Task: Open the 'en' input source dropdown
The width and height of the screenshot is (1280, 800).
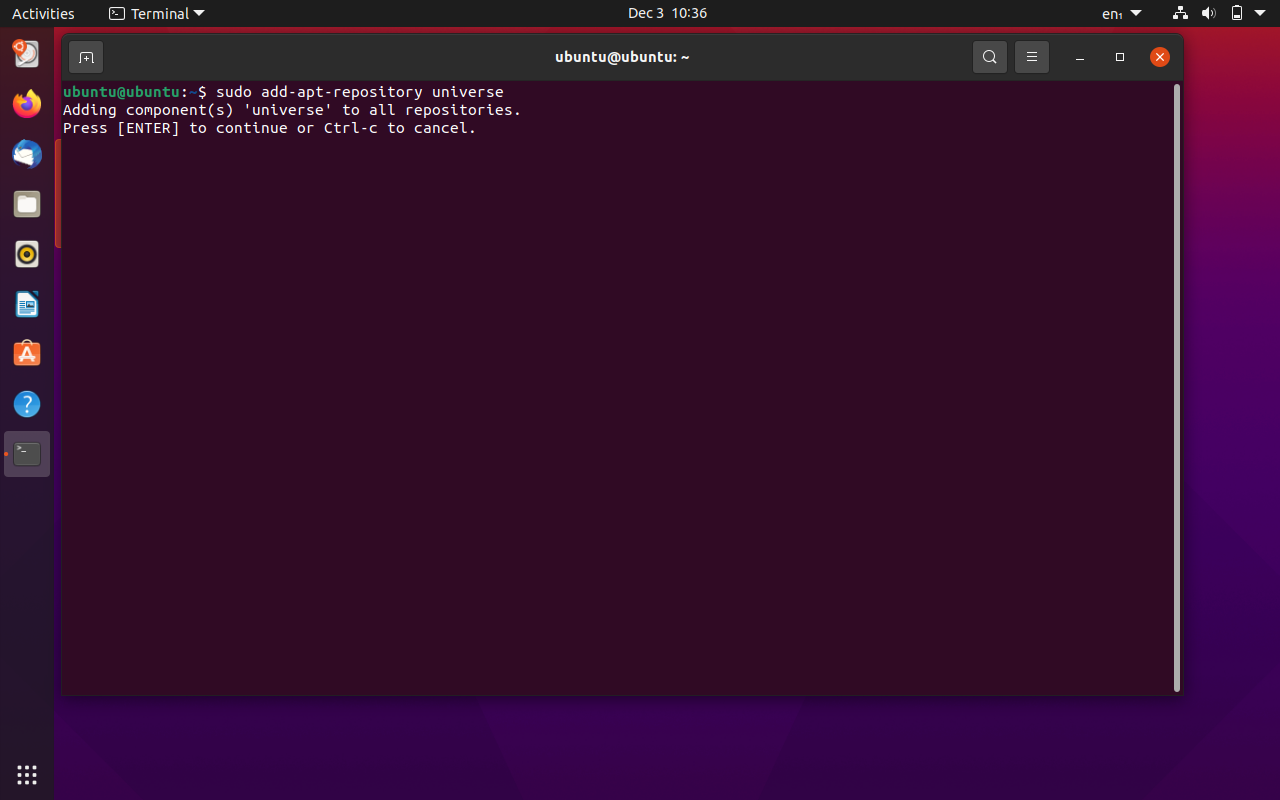Action: point(1121,13)
